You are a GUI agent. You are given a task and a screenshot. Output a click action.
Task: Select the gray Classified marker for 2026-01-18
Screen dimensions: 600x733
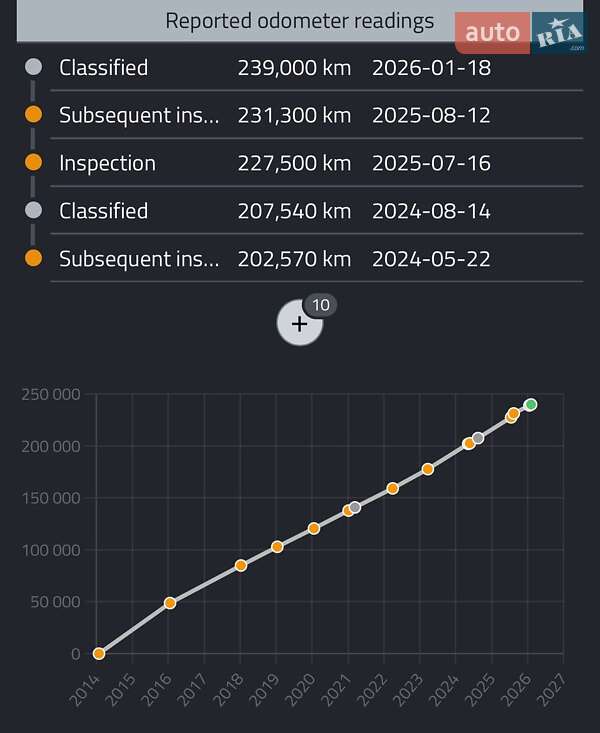pos(33,68)
